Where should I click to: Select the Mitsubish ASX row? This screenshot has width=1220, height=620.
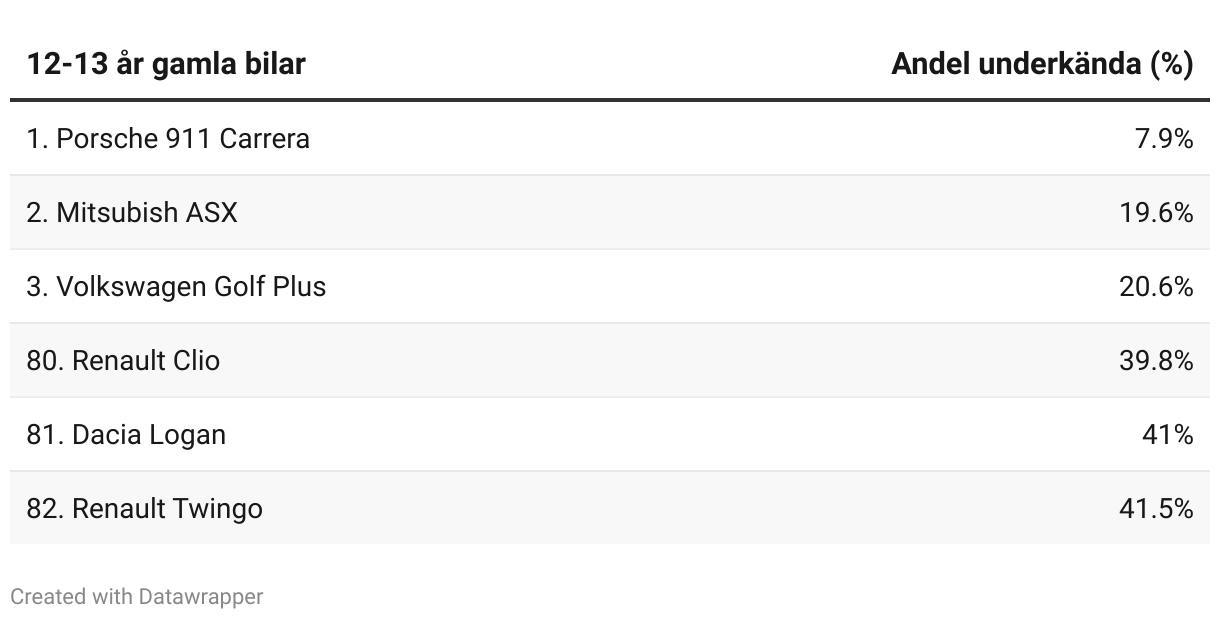pos(610,212)
